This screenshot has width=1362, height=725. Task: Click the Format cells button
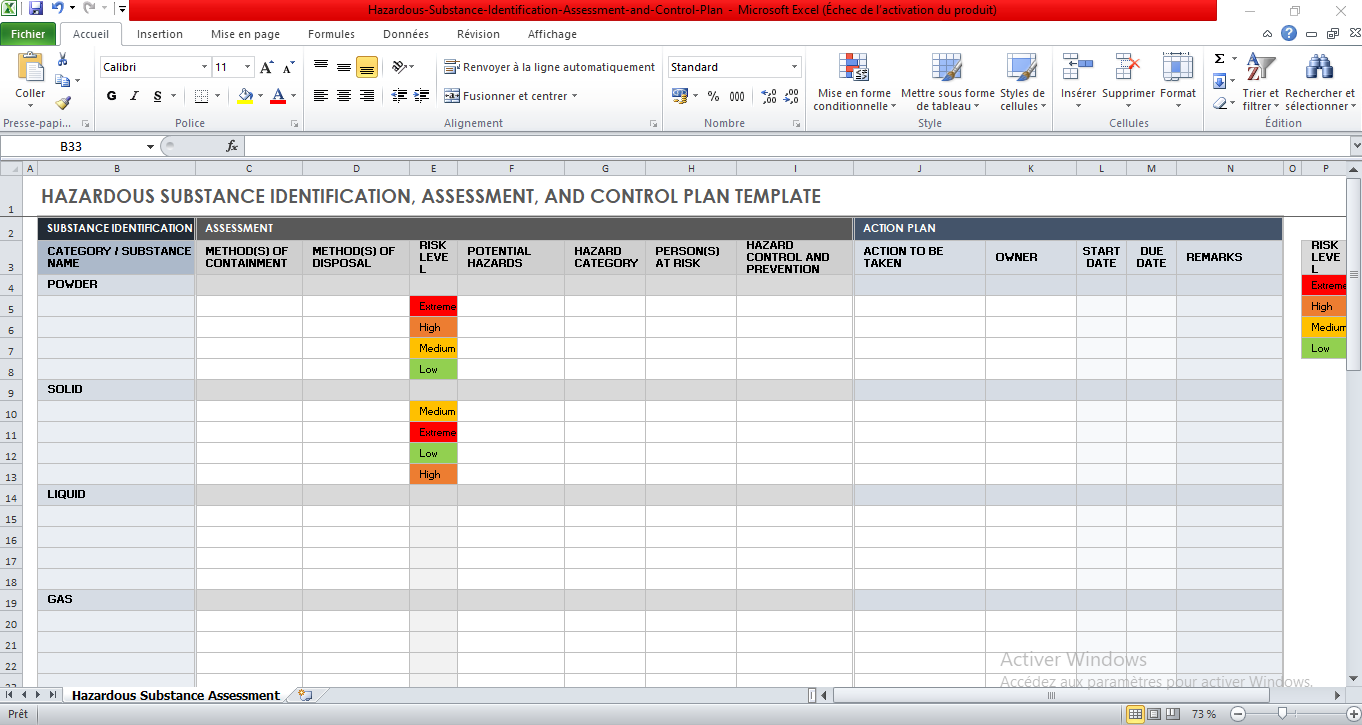(1178, 82)
